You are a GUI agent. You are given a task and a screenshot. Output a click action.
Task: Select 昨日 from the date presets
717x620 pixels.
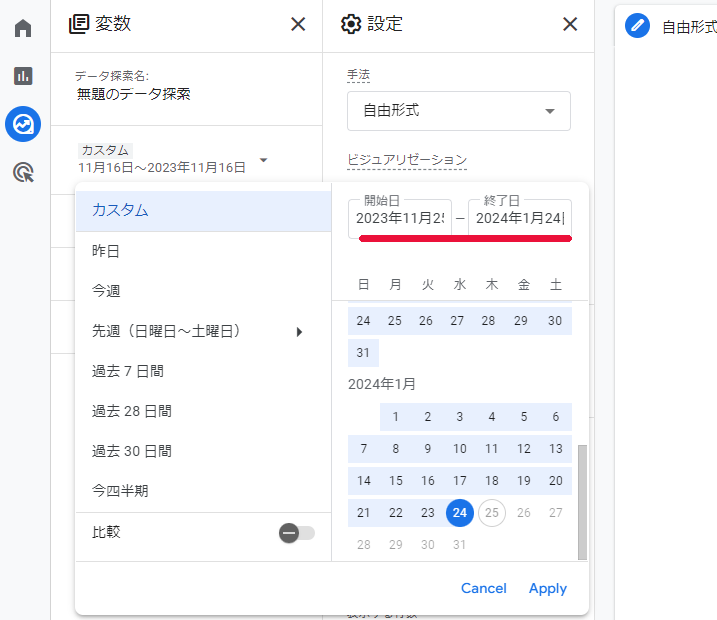(x=106, y=251)
